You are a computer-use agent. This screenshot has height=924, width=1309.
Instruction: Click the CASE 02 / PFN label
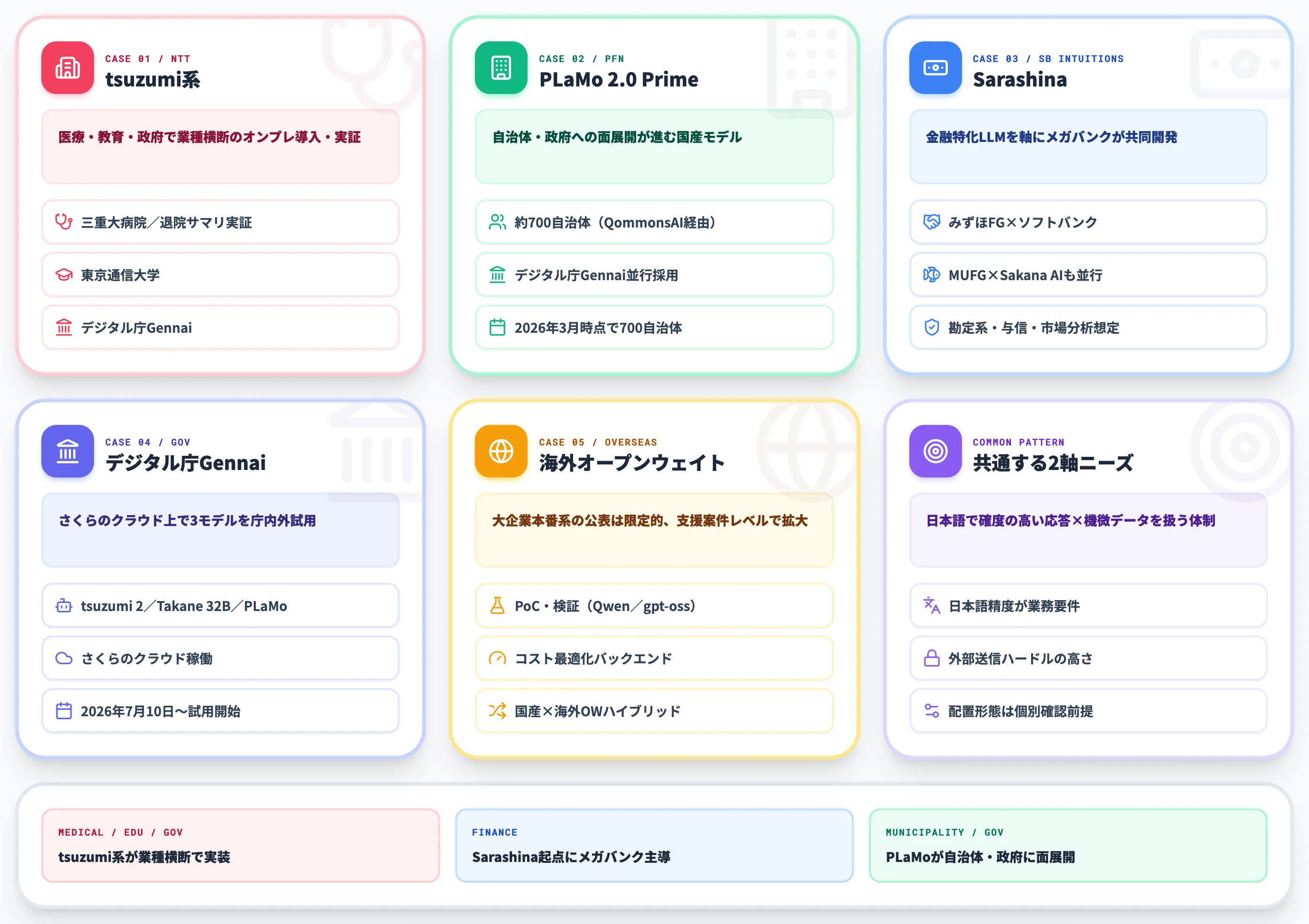click(582, 59)
